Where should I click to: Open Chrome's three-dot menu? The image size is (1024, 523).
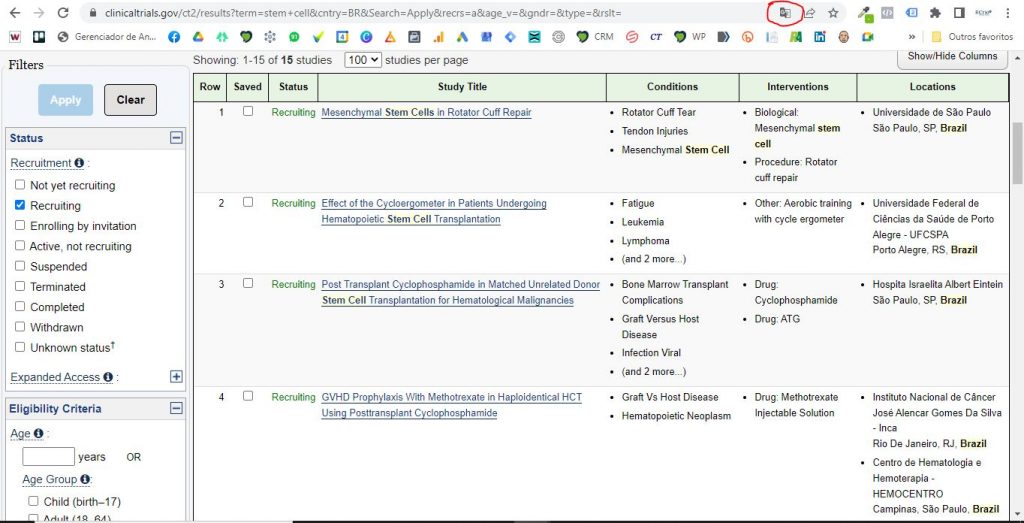pos(1006,12)
